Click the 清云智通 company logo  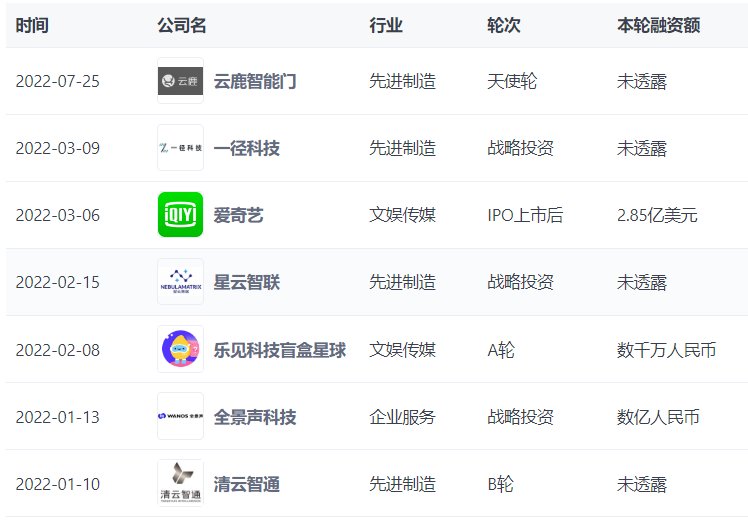(180, 483)
